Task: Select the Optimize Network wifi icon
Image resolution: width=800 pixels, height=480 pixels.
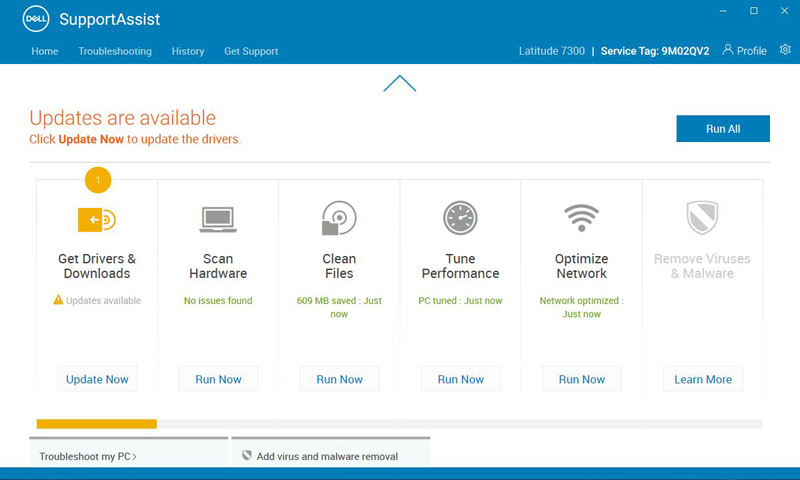Action: [x=581, y=218]
